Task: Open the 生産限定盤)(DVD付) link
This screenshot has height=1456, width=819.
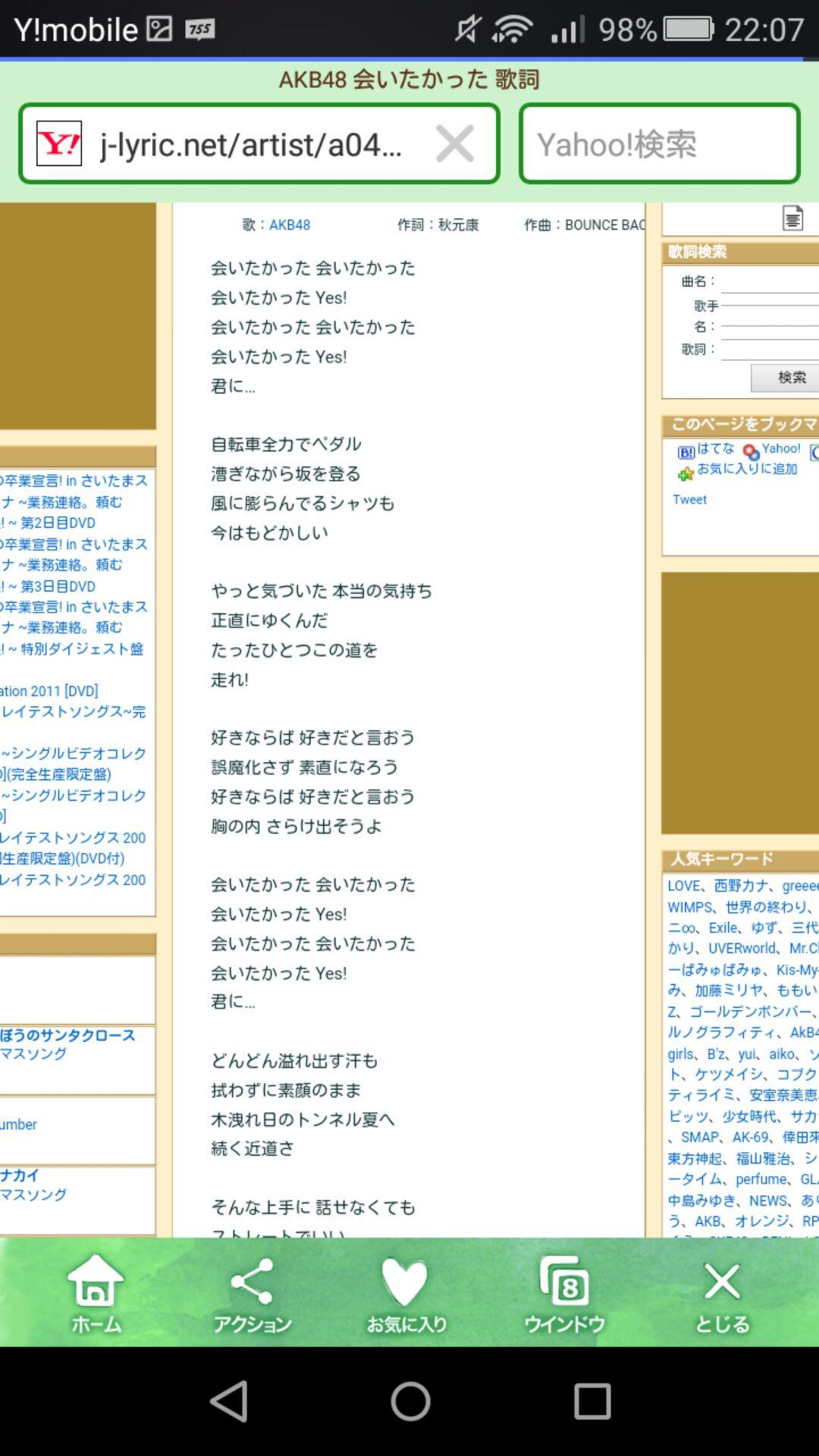Action: click(62, 858)
